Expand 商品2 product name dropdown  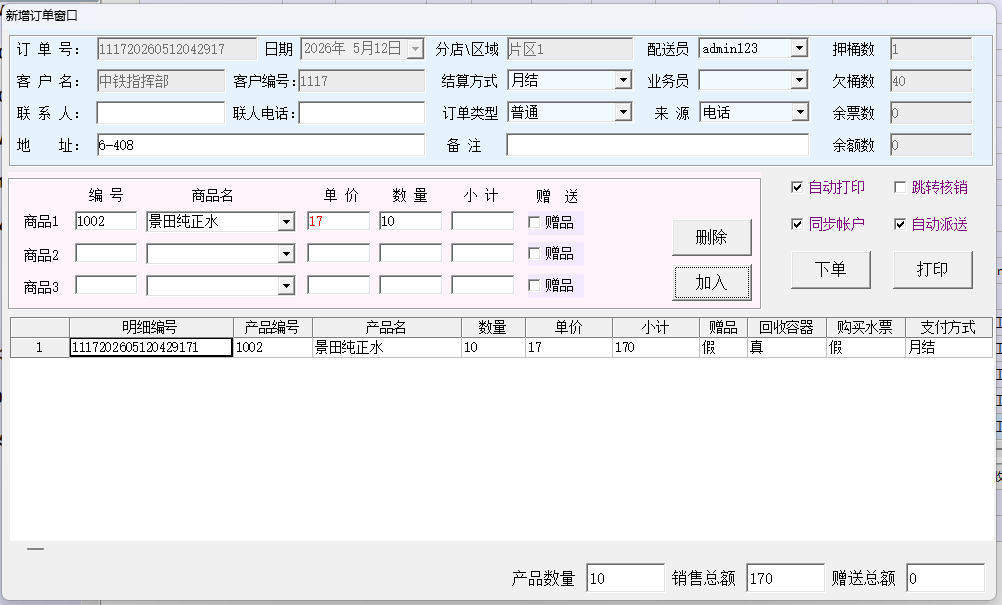(x=286, y=254)
